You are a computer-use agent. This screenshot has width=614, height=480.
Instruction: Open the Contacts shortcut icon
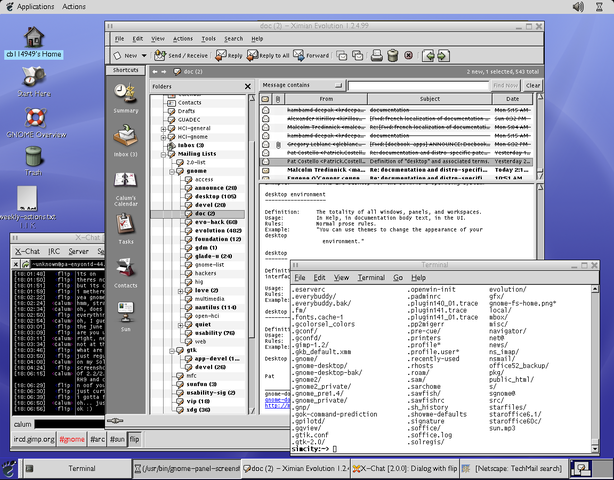tap(125, 268)
